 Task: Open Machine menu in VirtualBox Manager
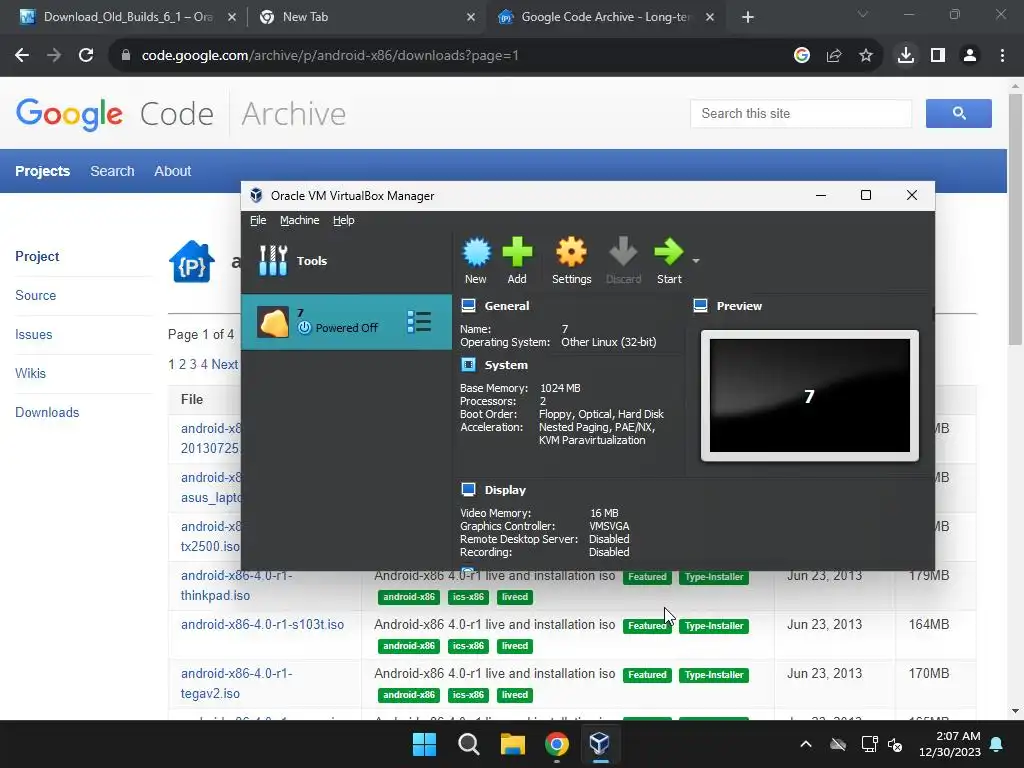click(x=300, y=220)
